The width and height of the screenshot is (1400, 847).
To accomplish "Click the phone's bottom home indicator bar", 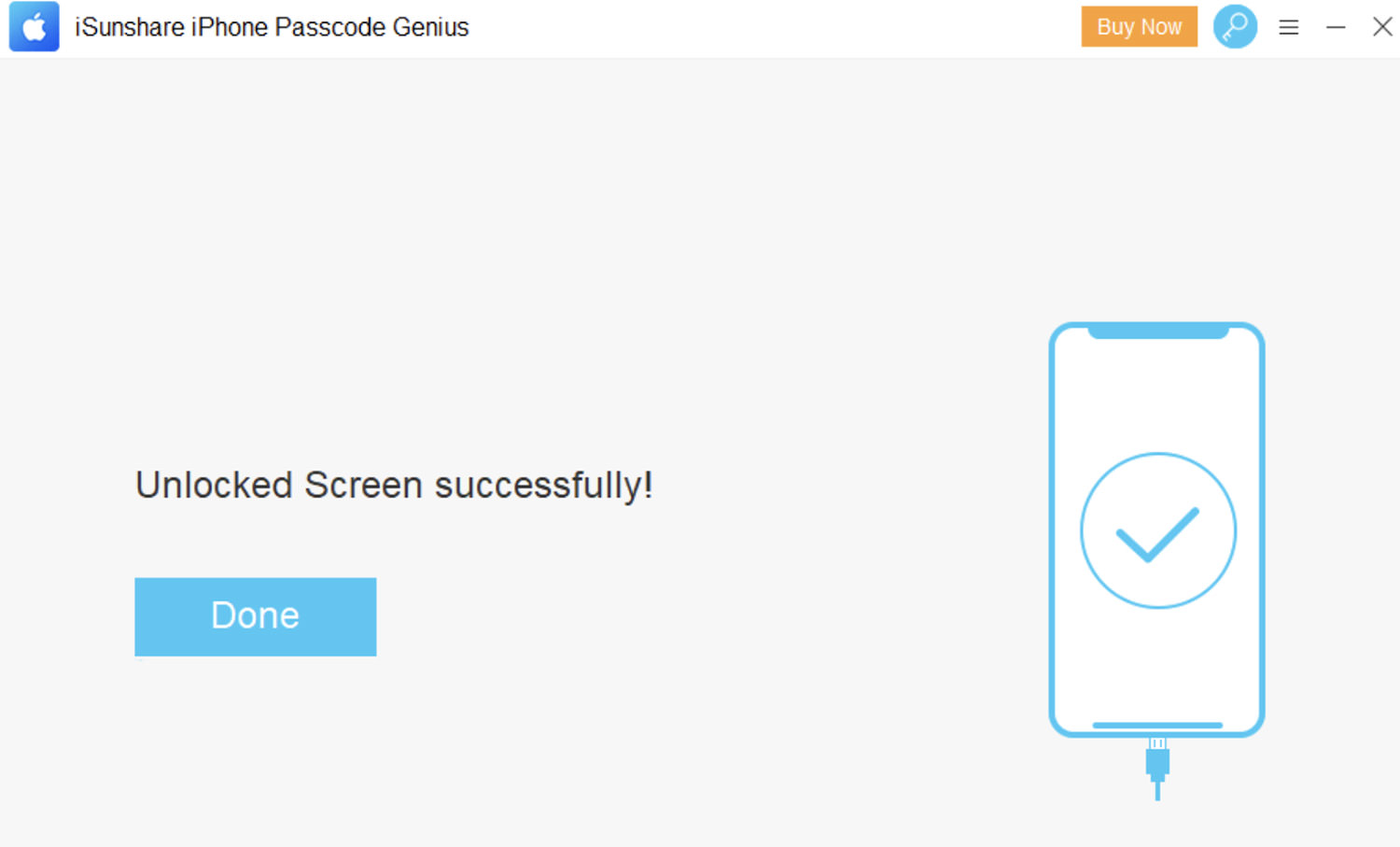I will pos(1157,725).
